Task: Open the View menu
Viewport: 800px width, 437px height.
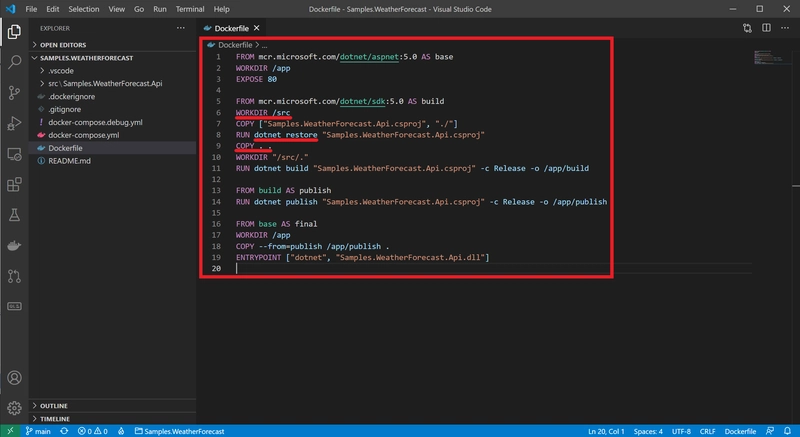Action: tap(116, 9)
